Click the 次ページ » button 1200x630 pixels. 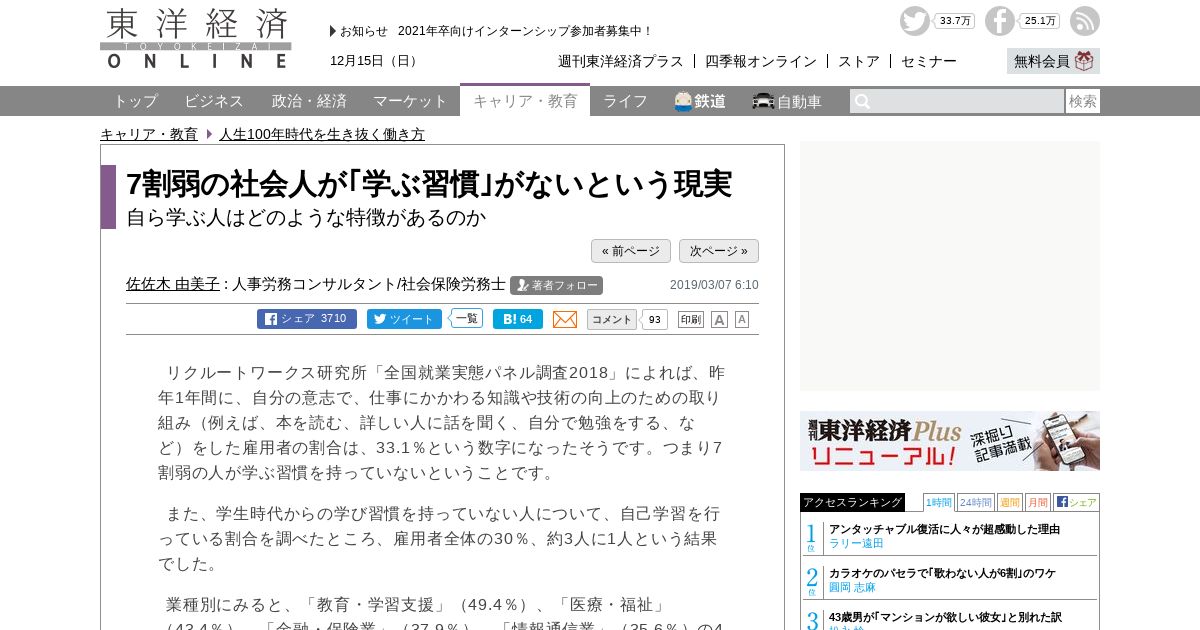click(719, 251)
